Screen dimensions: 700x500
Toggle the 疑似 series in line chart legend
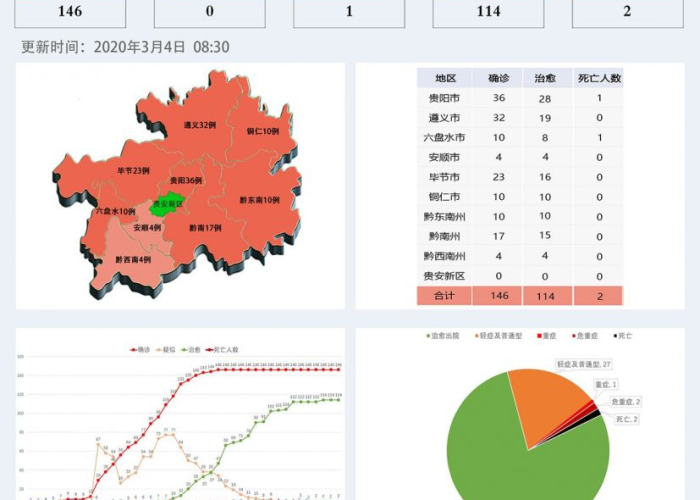pos(165,350)
